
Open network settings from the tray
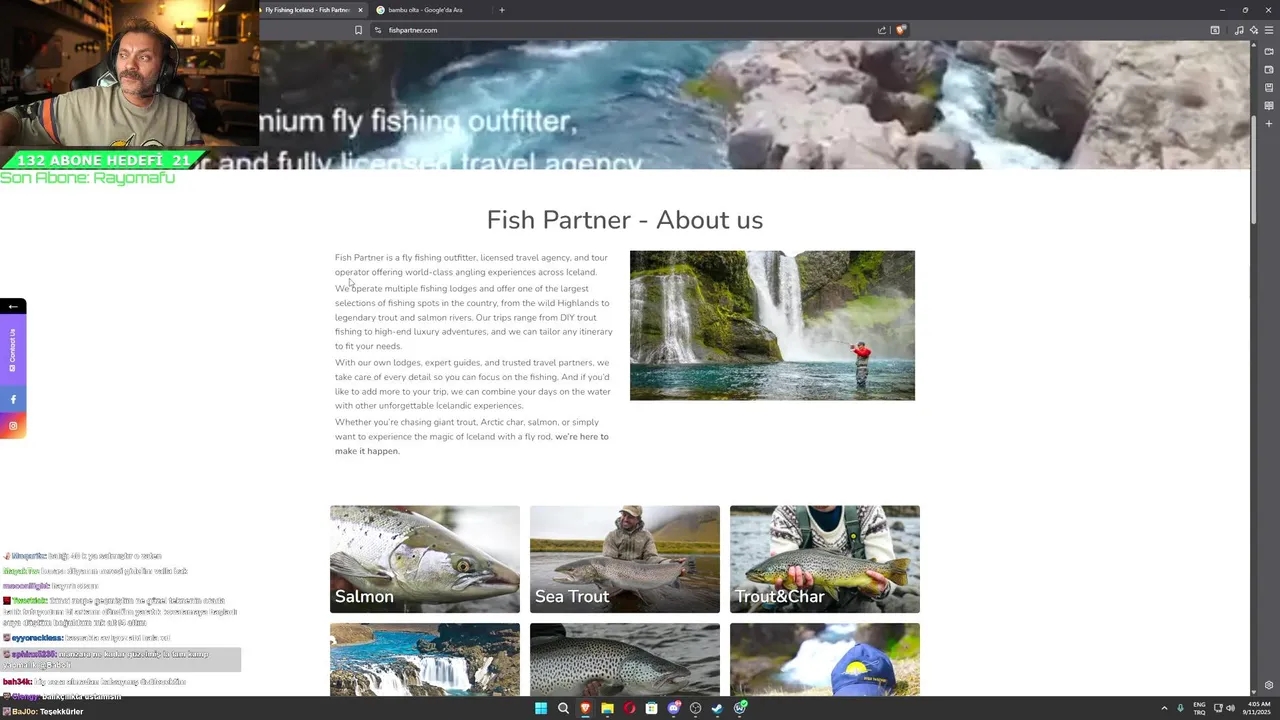[1218, 708]
